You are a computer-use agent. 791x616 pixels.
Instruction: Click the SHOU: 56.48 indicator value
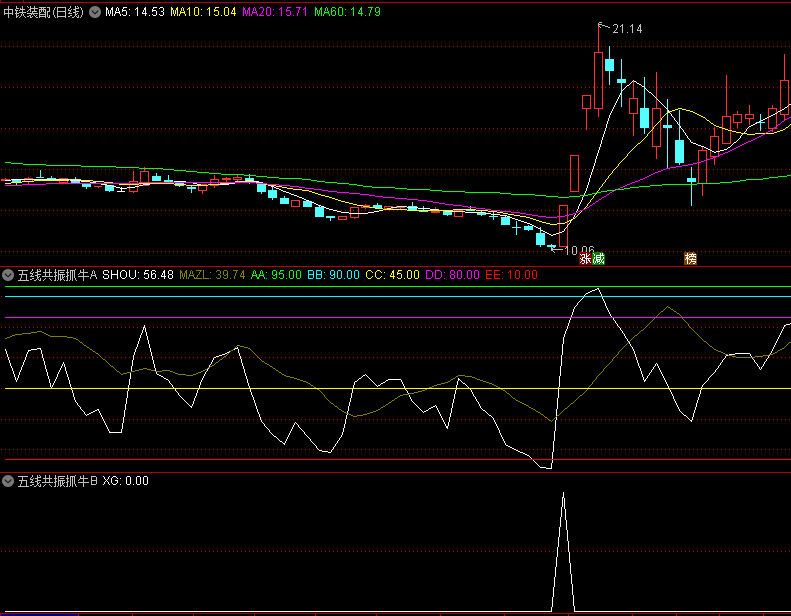point(138,274)
